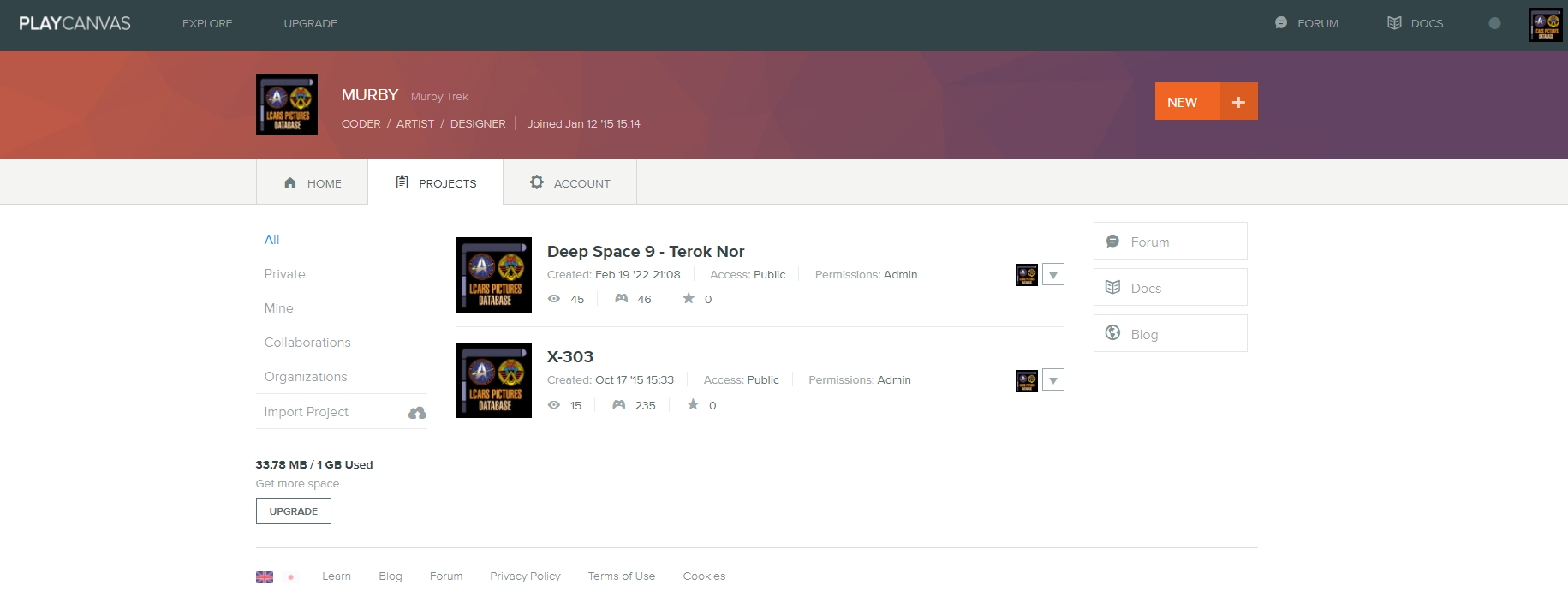1568x603 pixels.
Task: Open Docs in the top bar
Action: tap(1427, 23)
